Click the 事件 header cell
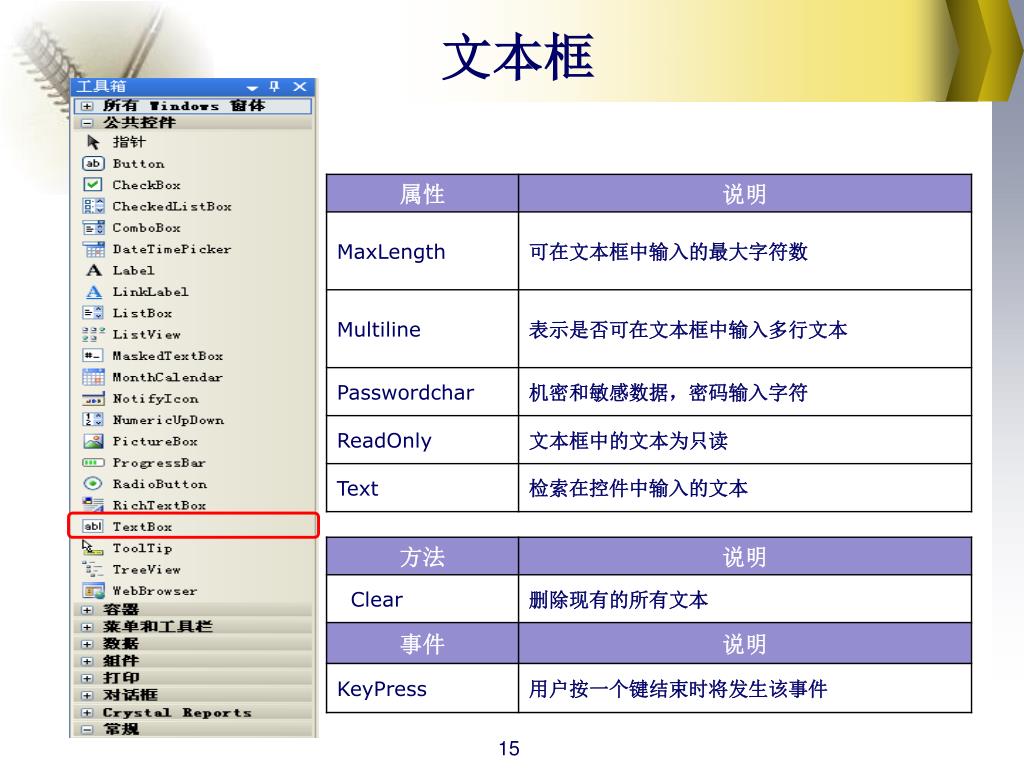Image resolution: width=1024 pixels, height=768 pixels. (423, 644)
